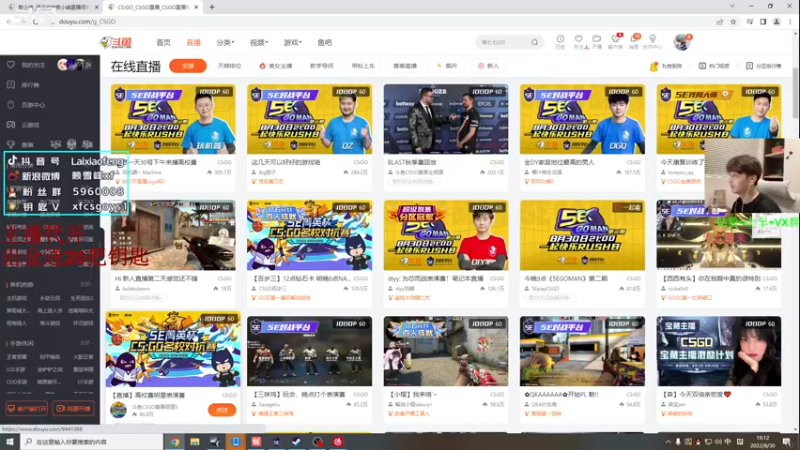
Task: Open the Windows Start menu
Action: 10,442
